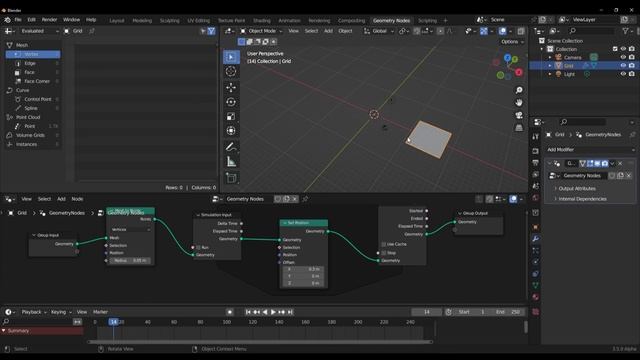Viewport: 640px width, 360px height.
Task: Toggle Collection exclude checkbox in outliner
Action: pos(615,49)
